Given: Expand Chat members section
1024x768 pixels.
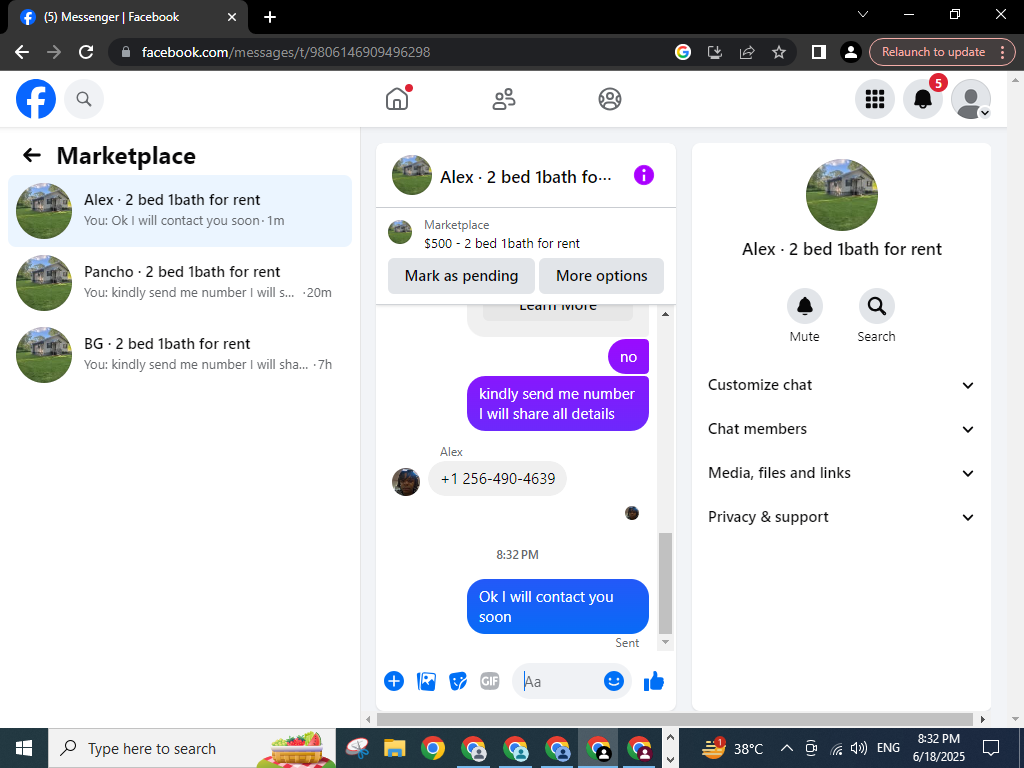Looking at the screenshot, I should click(841, 429).
